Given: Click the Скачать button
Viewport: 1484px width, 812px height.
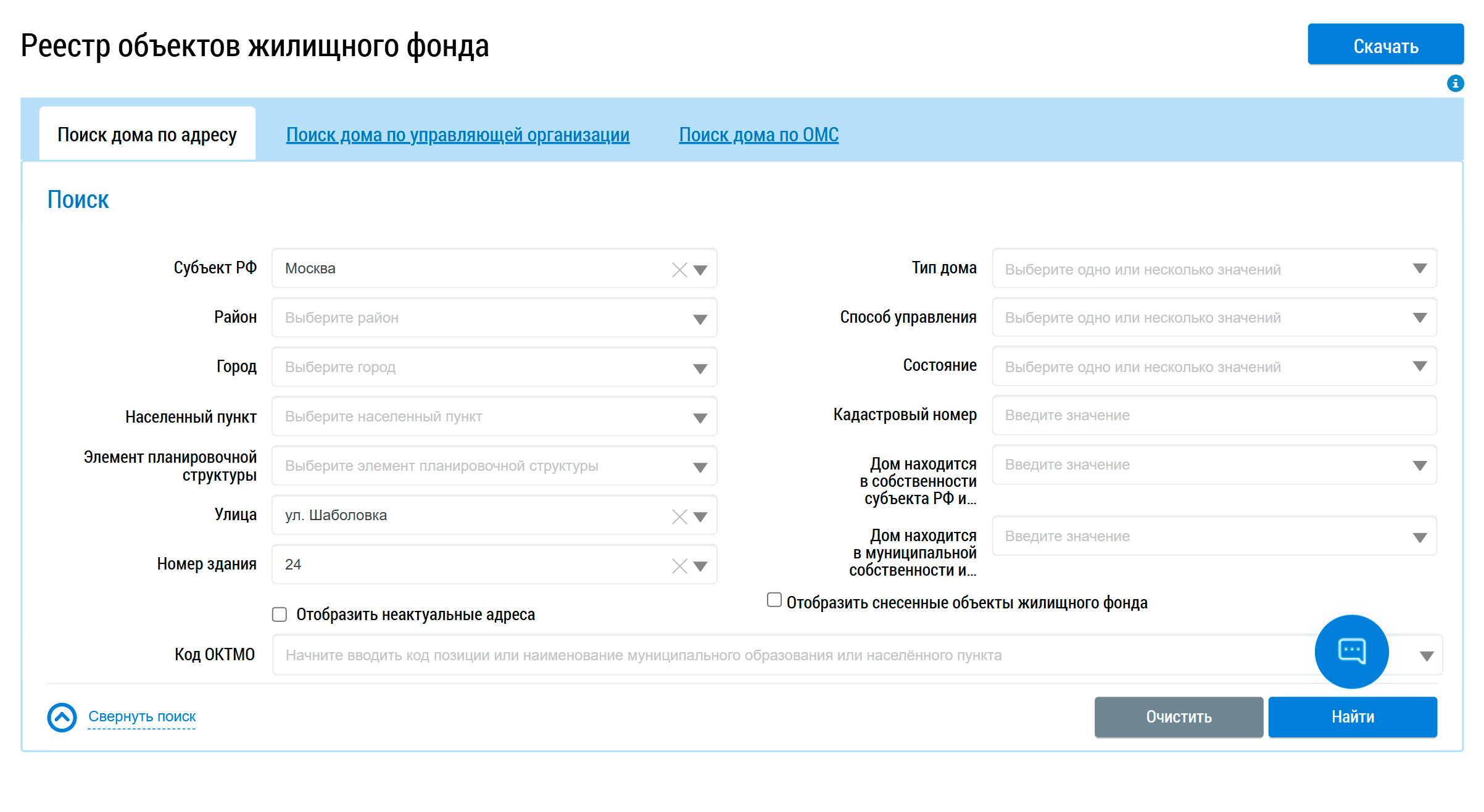Looking at the screenshot, I should 1385,45.
